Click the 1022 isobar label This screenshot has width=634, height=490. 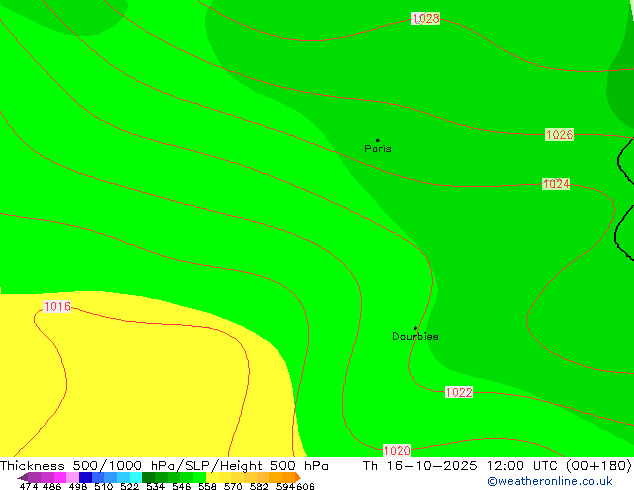tap(459, 392)
